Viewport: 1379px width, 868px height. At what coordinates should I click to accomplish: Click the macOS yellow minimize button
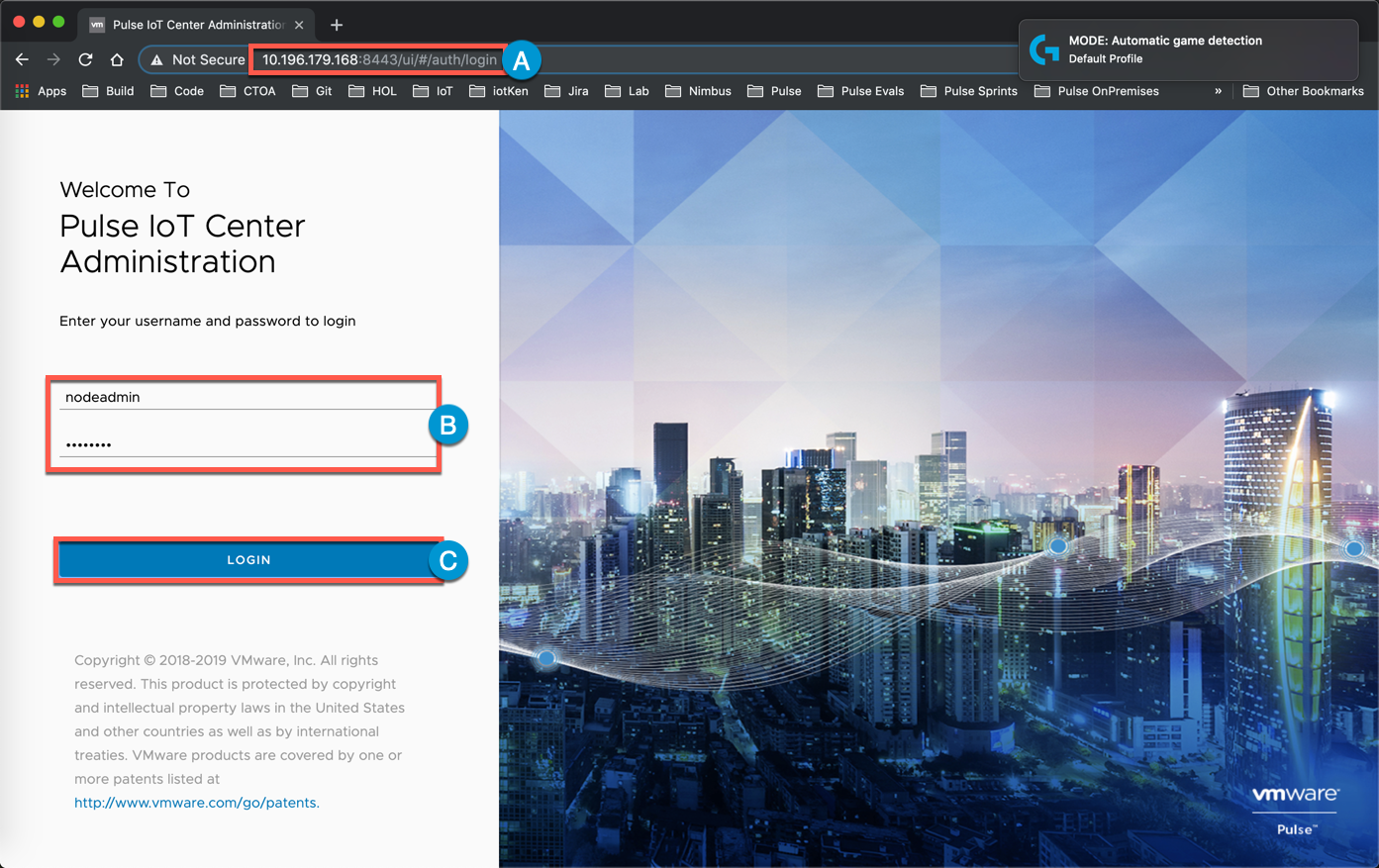coord(39,22)
